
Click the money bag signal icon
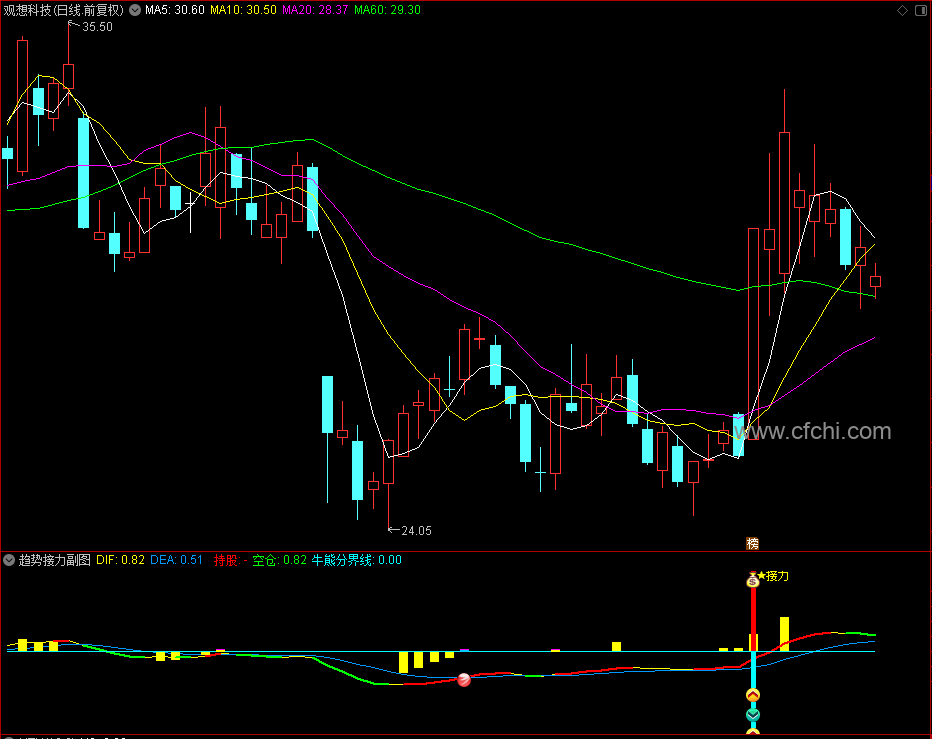[x=753, y=579]
